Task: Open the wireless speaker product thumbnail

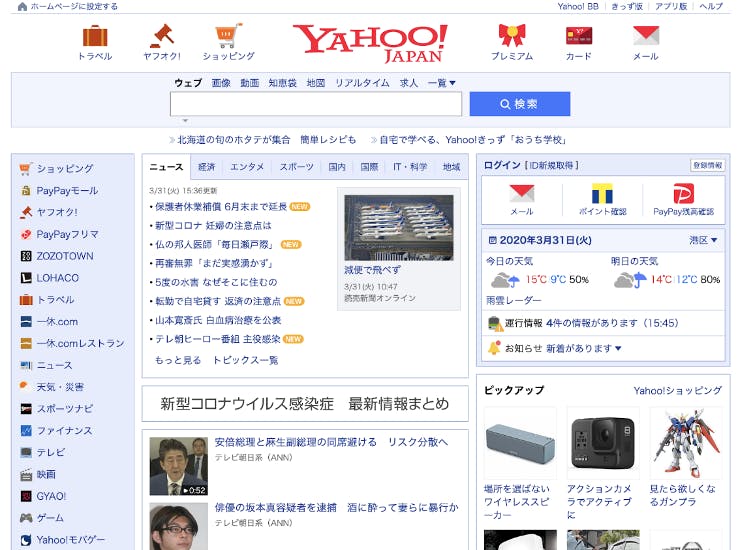Action: pyautogui.click(x=520, y=443)
